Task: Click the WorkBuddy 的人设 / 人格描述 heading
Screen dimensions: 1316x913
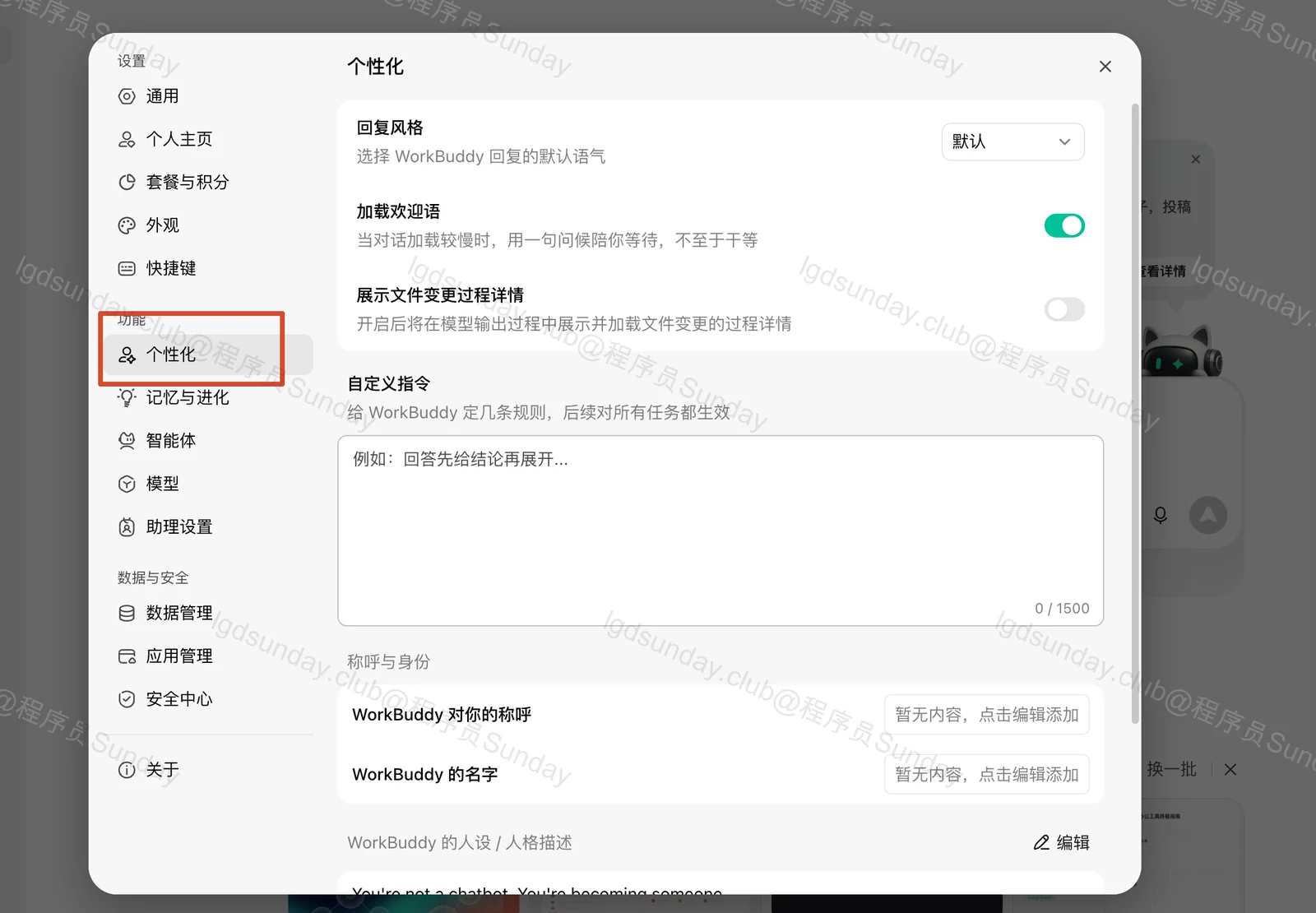Action: point(460,842)
